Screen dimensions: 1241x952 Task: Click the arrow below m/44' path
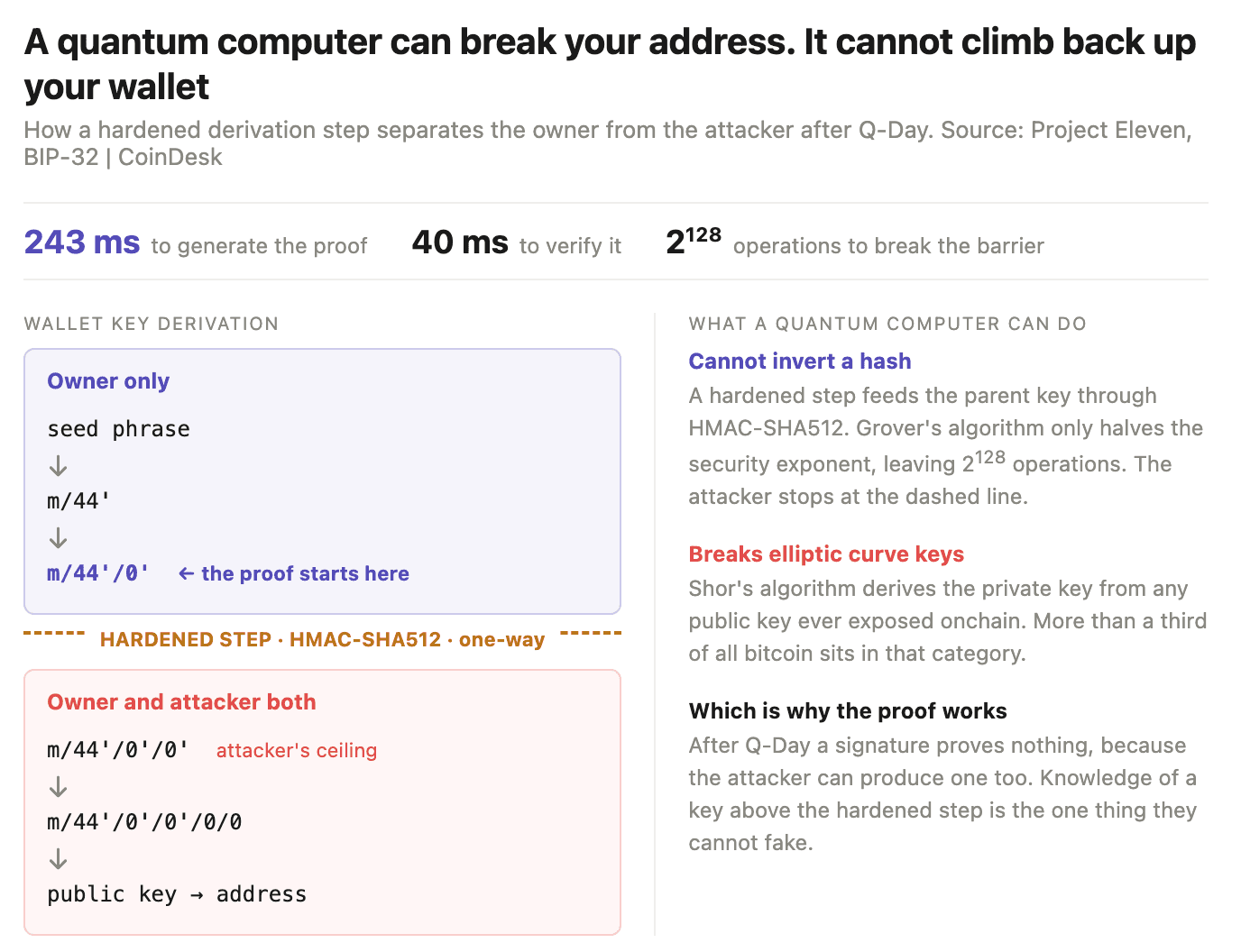point(58,537)
